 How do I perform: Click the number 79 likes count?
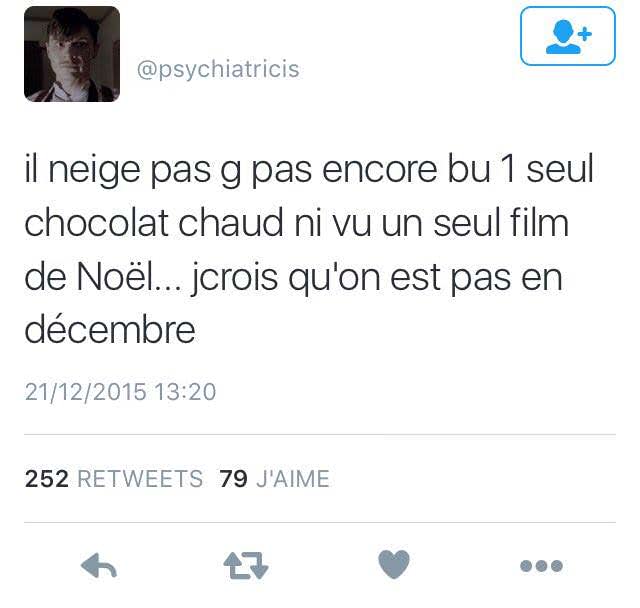tap(233, 479)
